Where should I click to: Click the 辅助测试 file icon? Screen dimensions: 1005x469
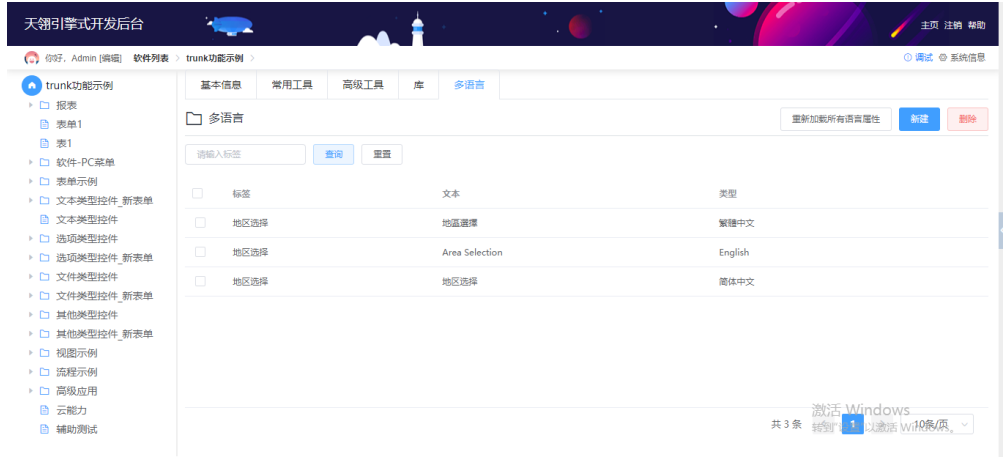coord(44,429)
